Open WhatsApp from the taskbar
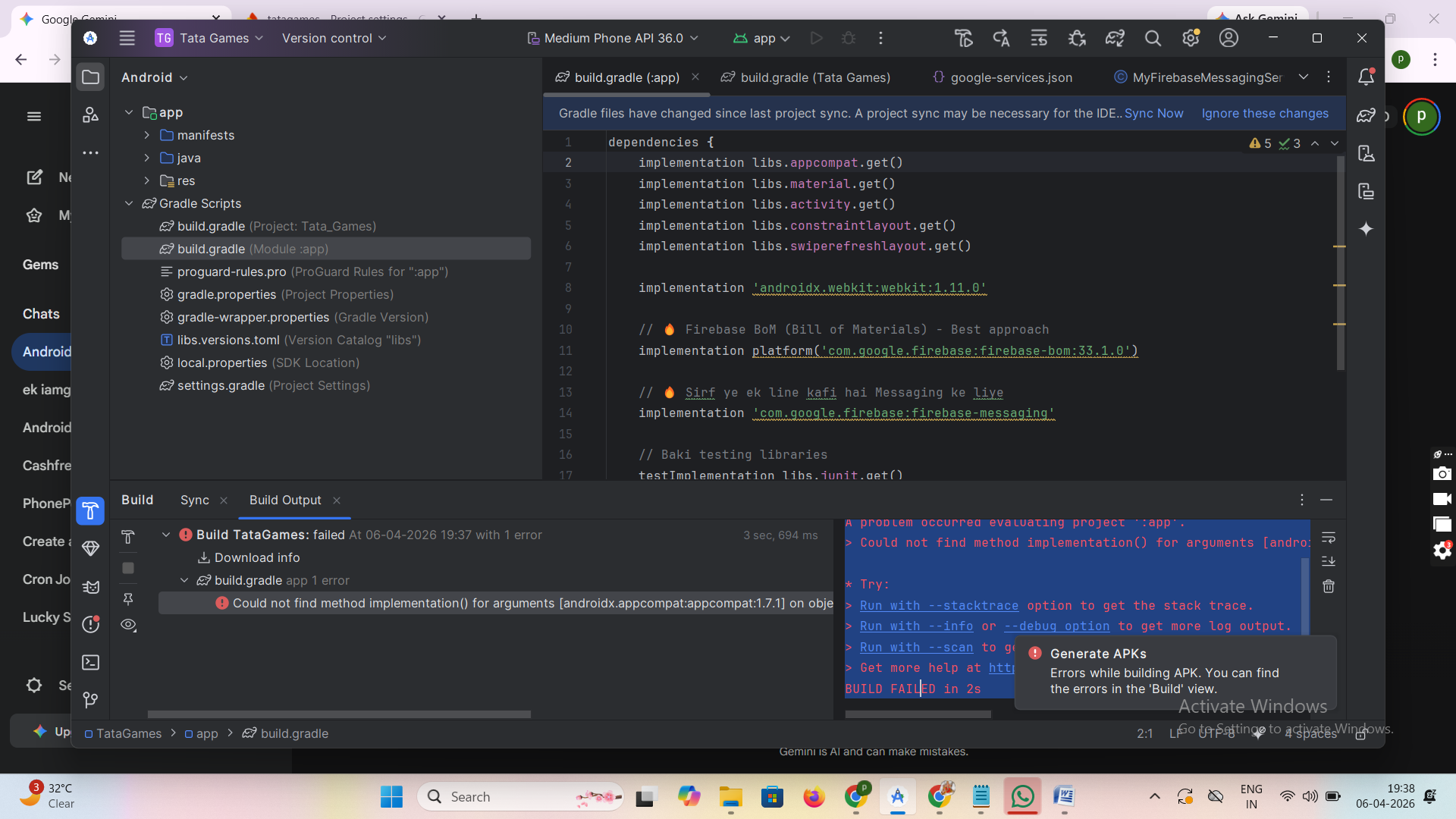The height and width of the screenshot is (819, 1456). [1022, 796]
